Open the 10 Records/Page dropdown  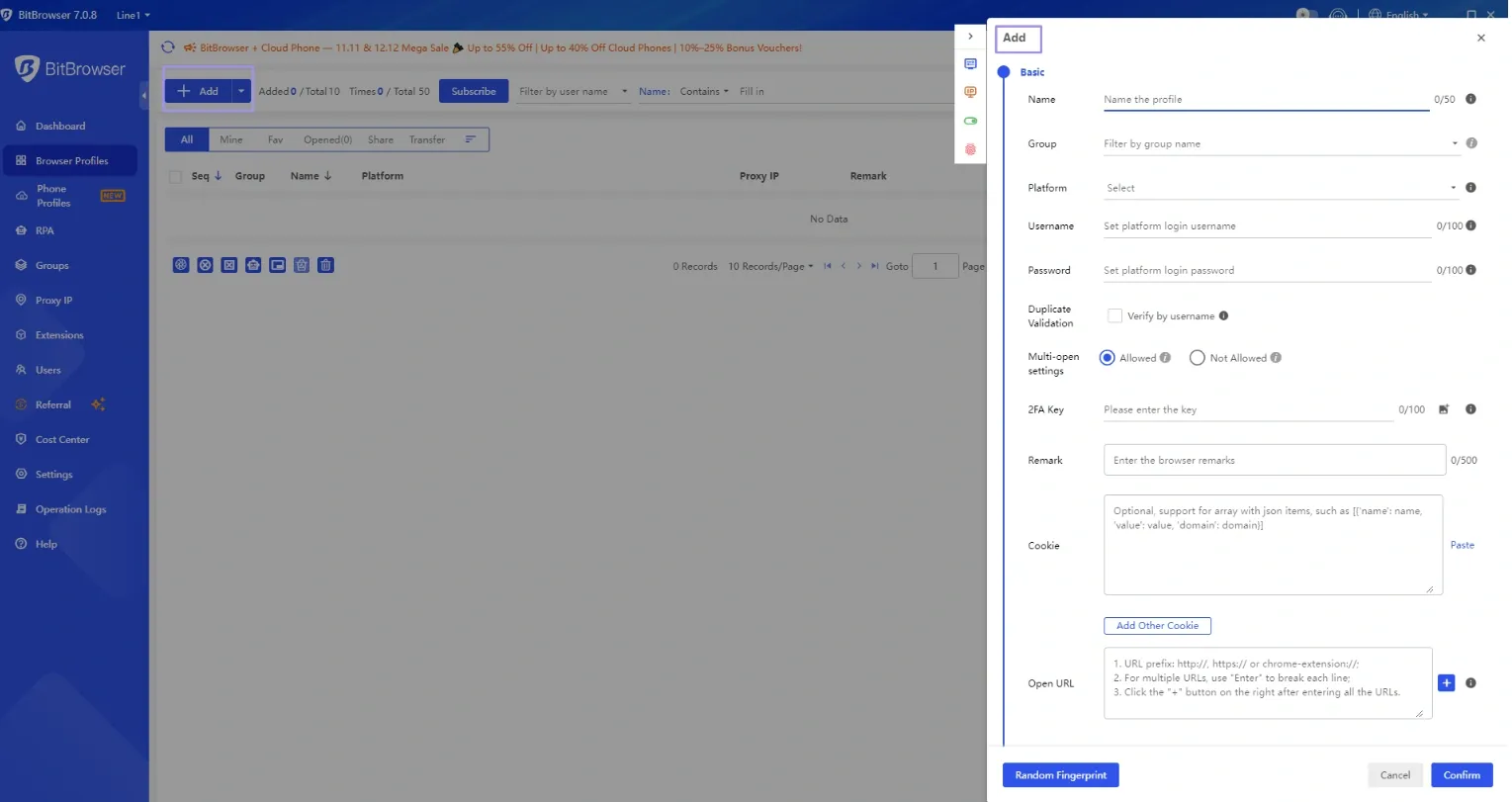[x=770, y=265]
